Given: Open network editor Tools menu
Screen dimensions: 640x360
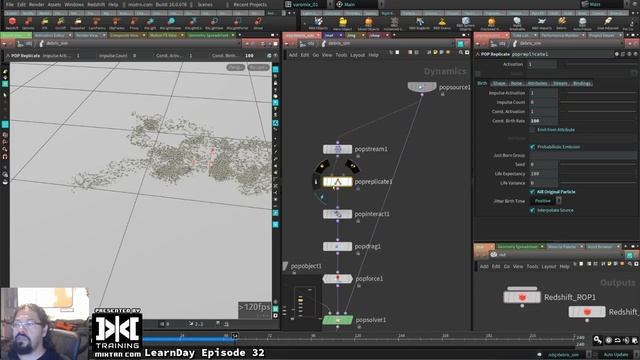Looking at the screenshot, I should (x=341, y=55).
